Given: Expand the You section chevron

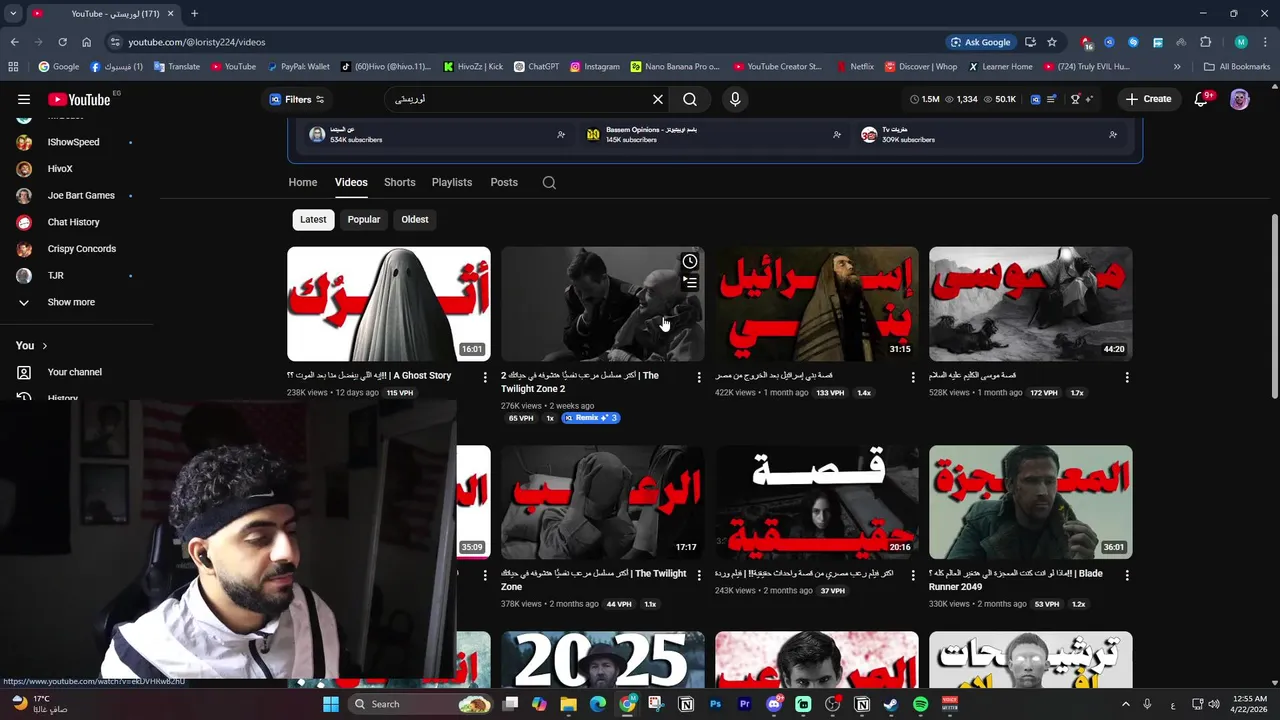Looking at the screenshot, I should pos(44,346).
